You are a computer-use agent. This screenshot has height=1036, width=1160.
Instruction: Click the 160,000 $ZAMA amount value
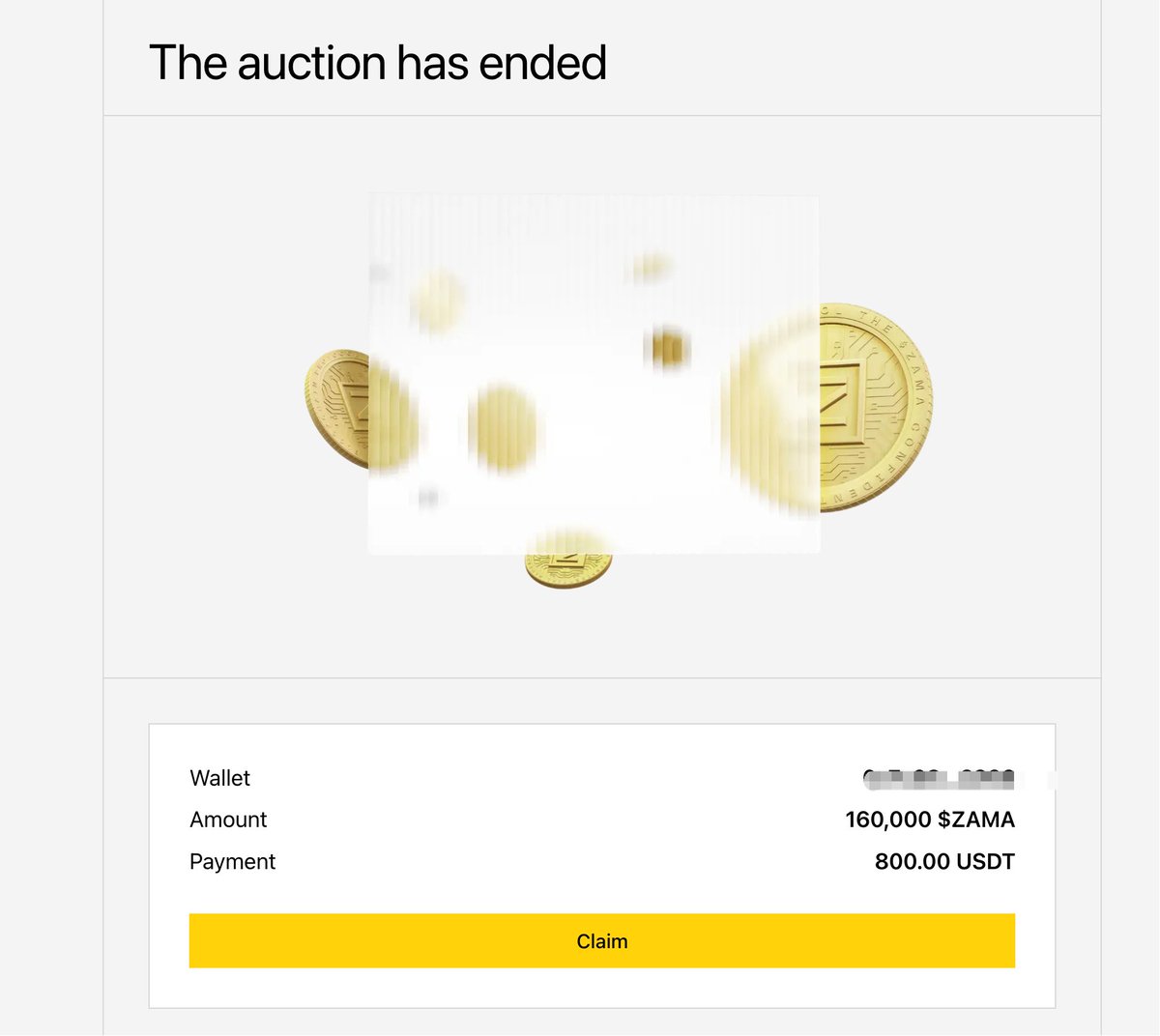[x=929, y=820]
